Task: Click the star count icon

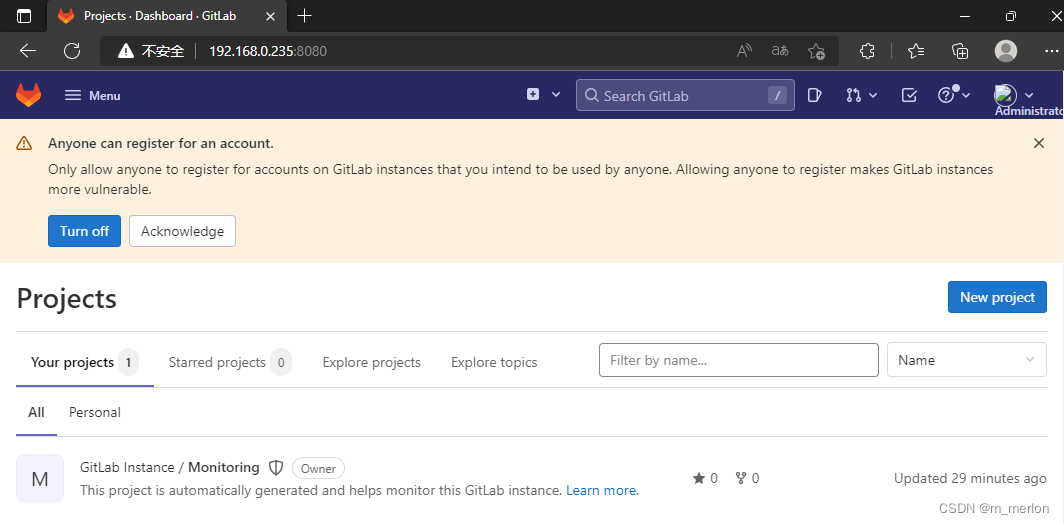Action: click(x=699, y=479)
